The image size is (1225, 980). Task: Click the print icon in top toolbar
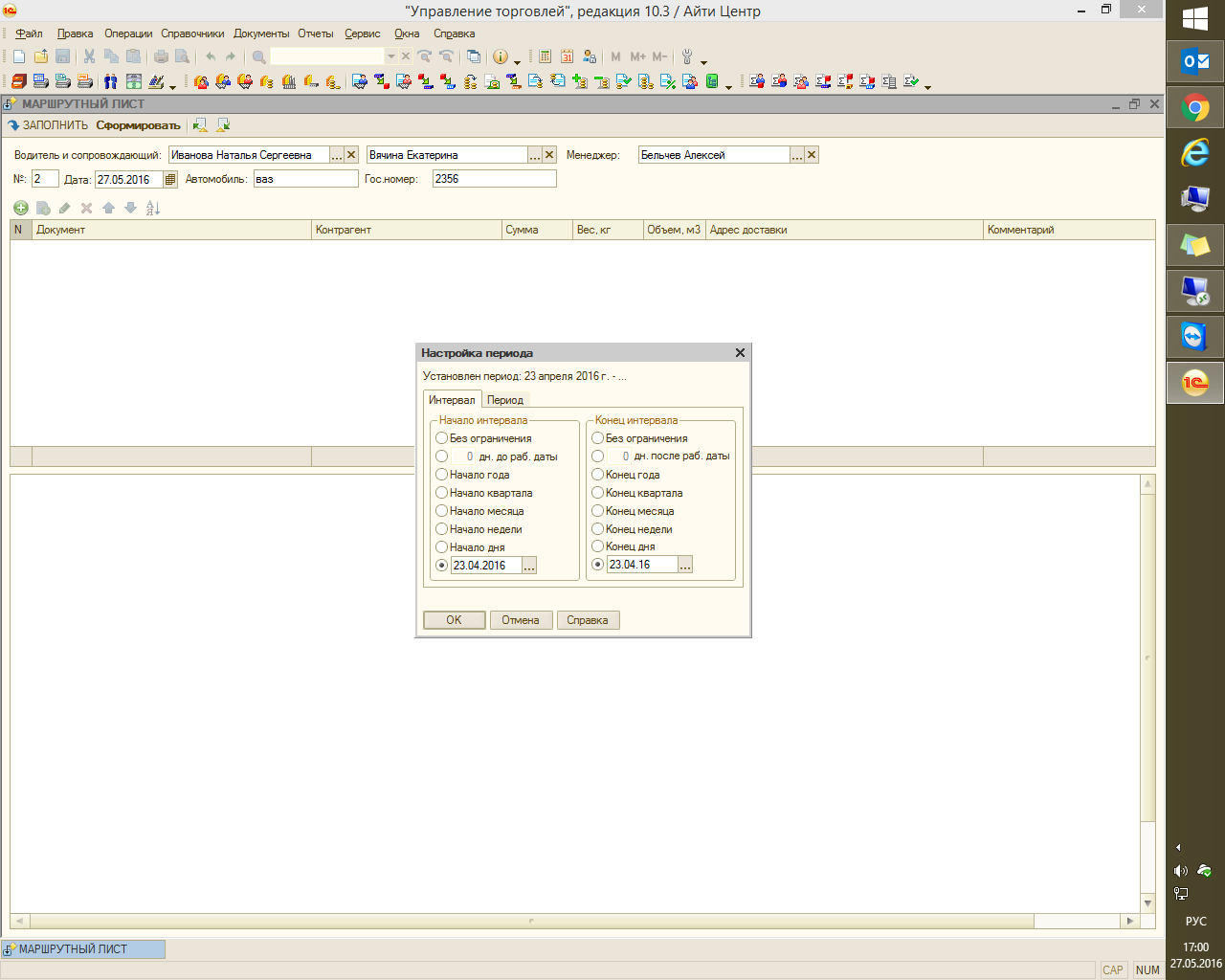161,56
